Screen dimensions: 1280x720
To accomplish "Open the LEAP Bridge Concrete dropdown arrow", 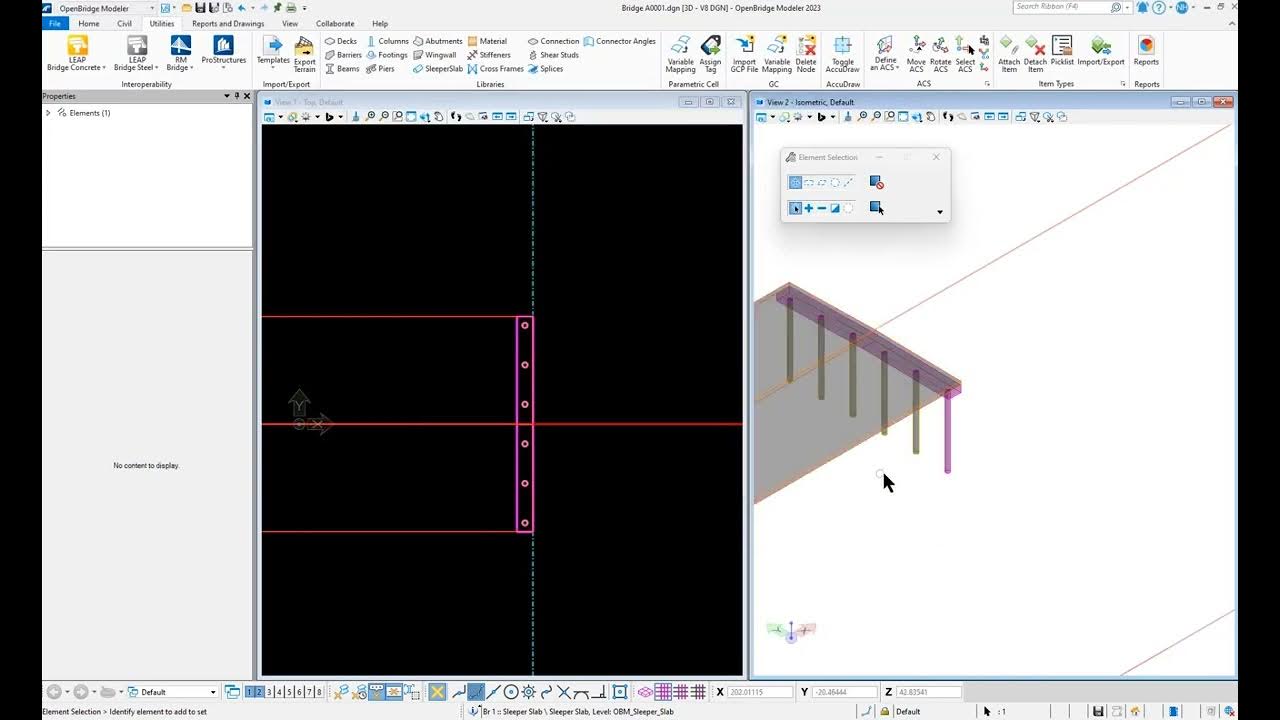I will pos(103,68).
